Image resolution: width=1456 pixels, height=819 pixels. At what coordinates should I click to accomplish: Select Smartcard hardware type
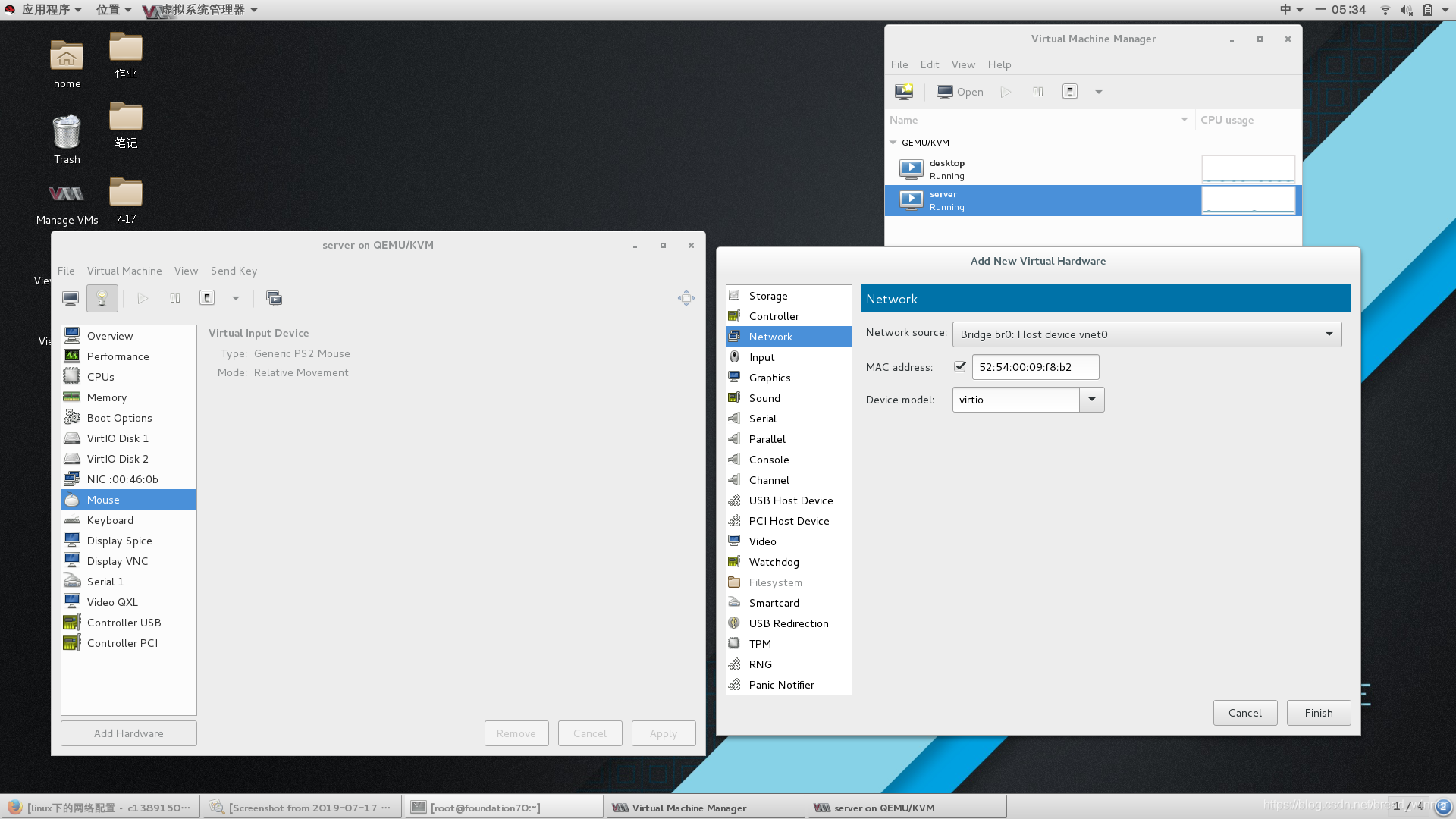[789, 603]
